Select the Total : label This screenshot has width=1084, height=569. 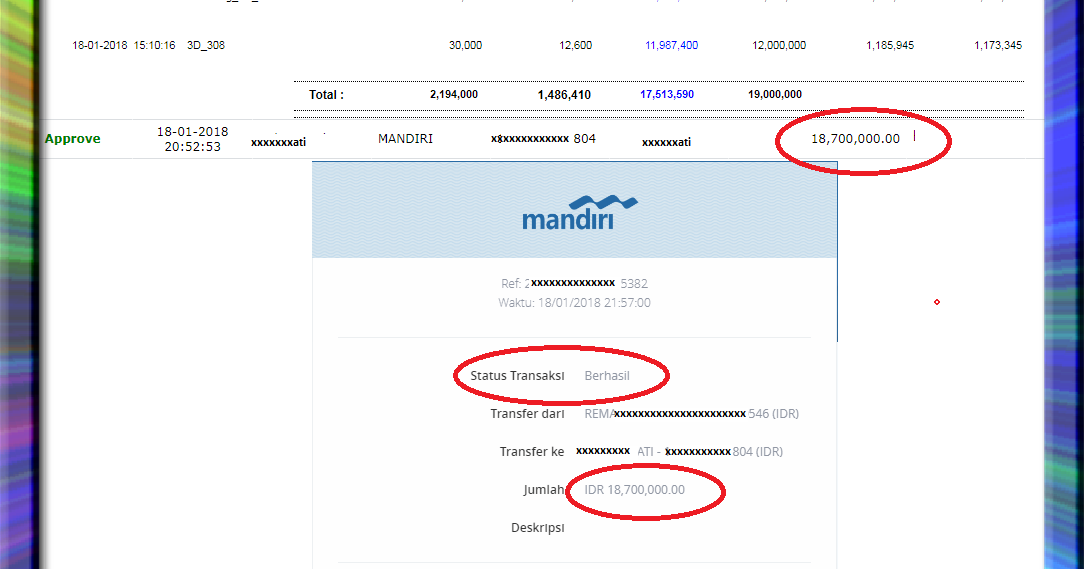click(326, 95)
